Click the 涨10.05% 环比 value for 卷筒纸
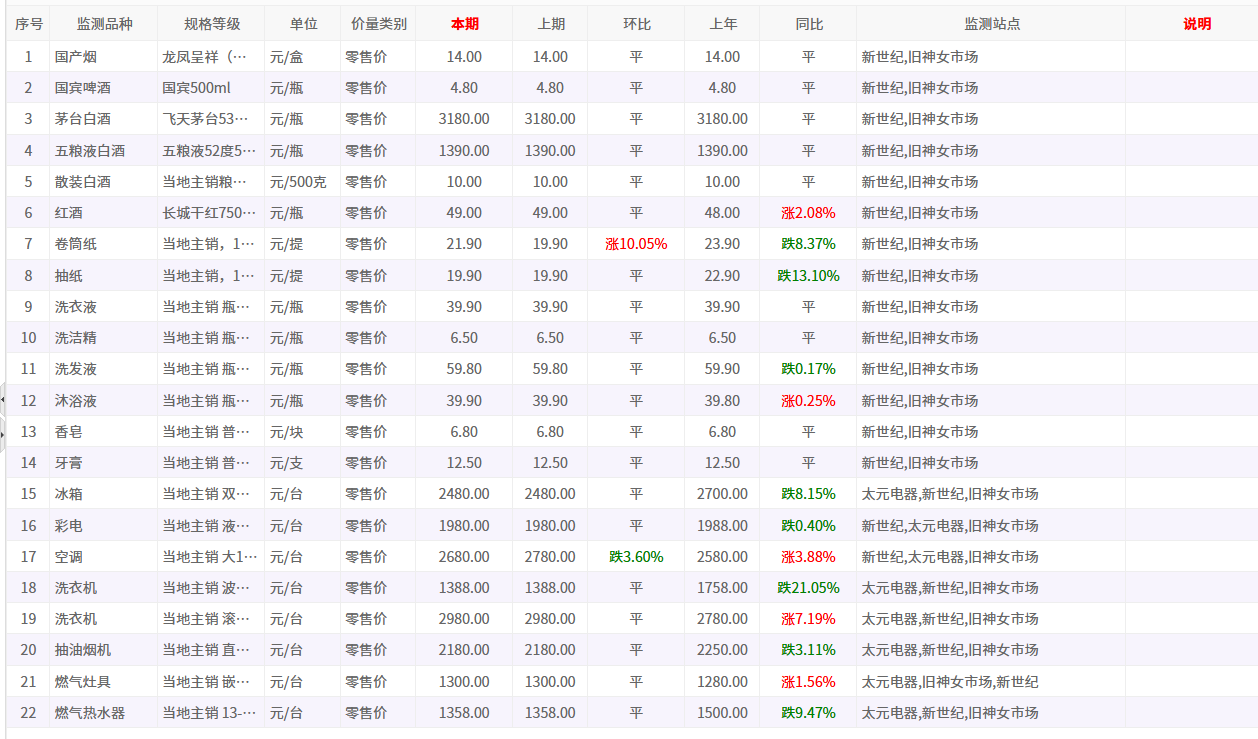The width and height of the screenshot is (1258, 739). [636, 244]
